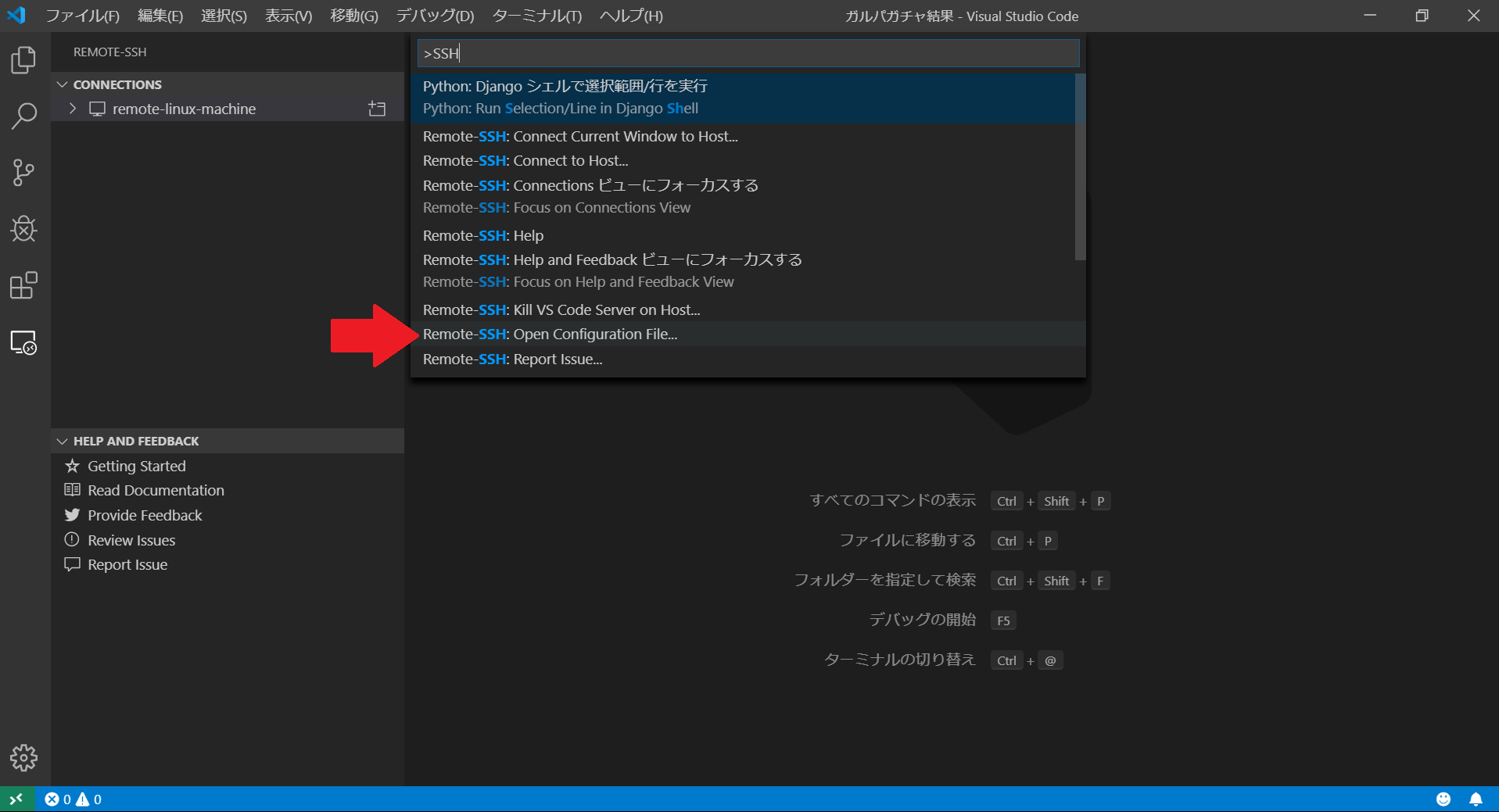Open the 表示(V) menu
Viewport: 1499px width, 812px height.
tap(289, 16)
